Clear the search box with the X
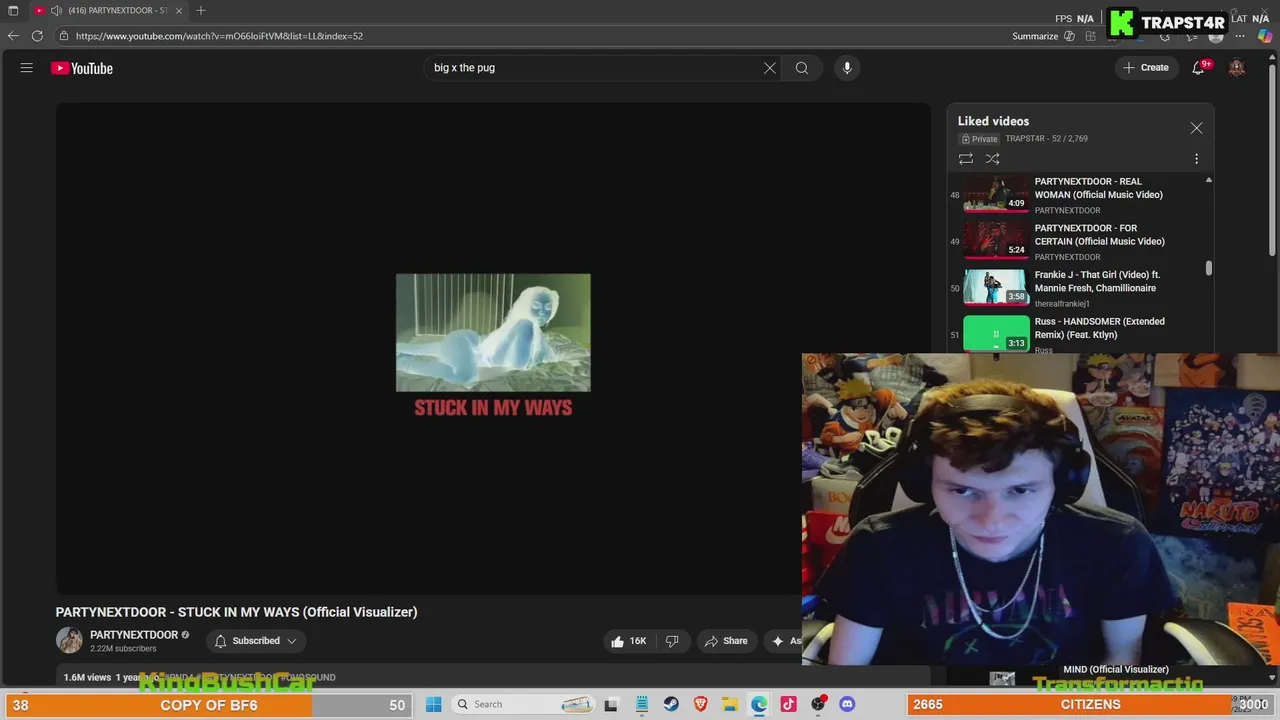The image size is (1280, 720). [770, 68]
